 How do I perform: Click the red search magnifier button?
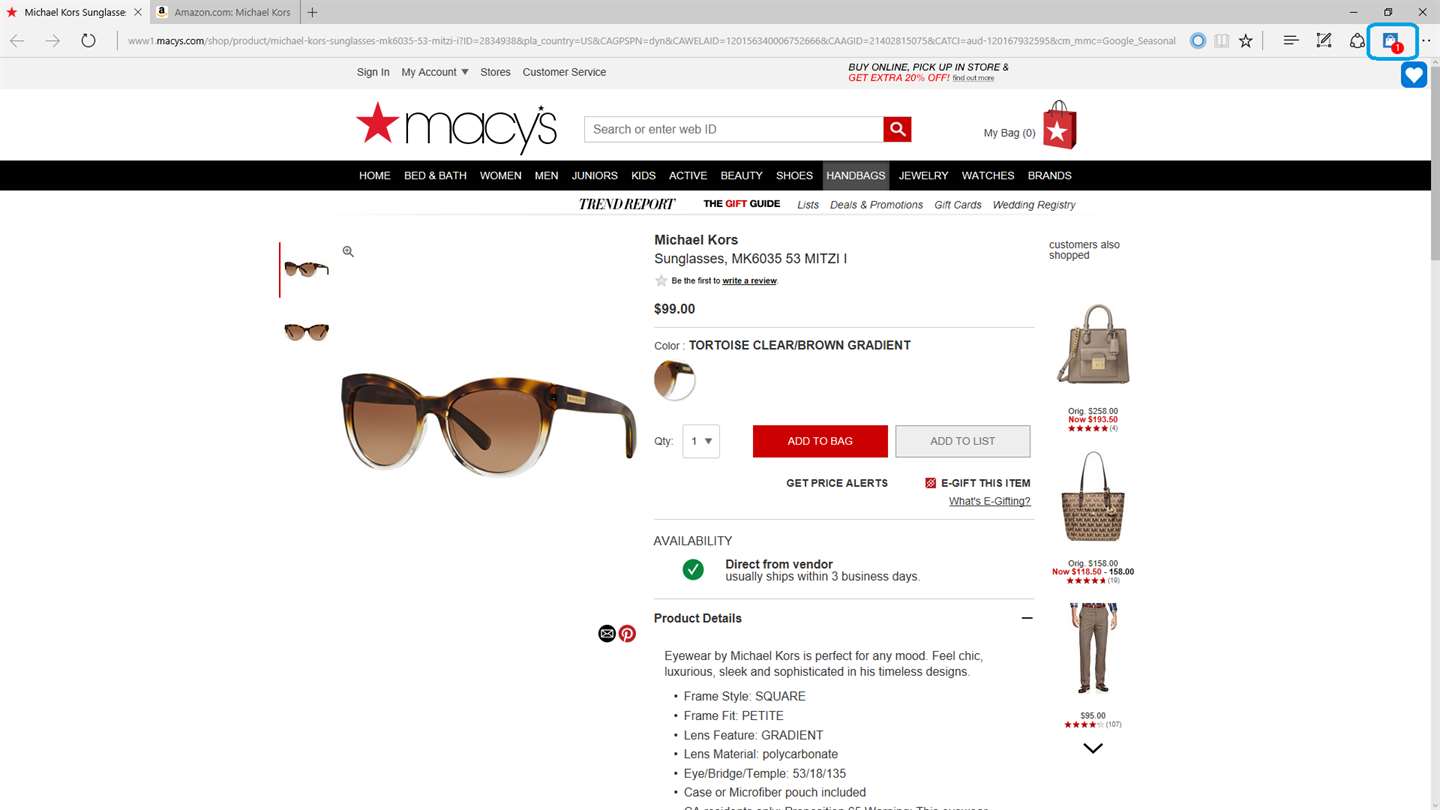point(897,129)
